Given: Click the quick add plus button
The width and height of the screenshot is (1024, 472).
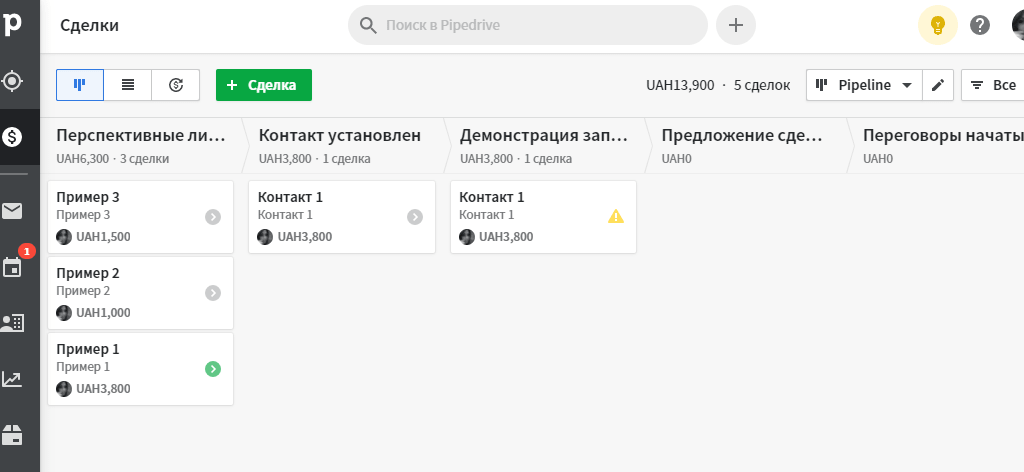Looking at the screenshot, I should pyautogui.click(x=736, y=25).
